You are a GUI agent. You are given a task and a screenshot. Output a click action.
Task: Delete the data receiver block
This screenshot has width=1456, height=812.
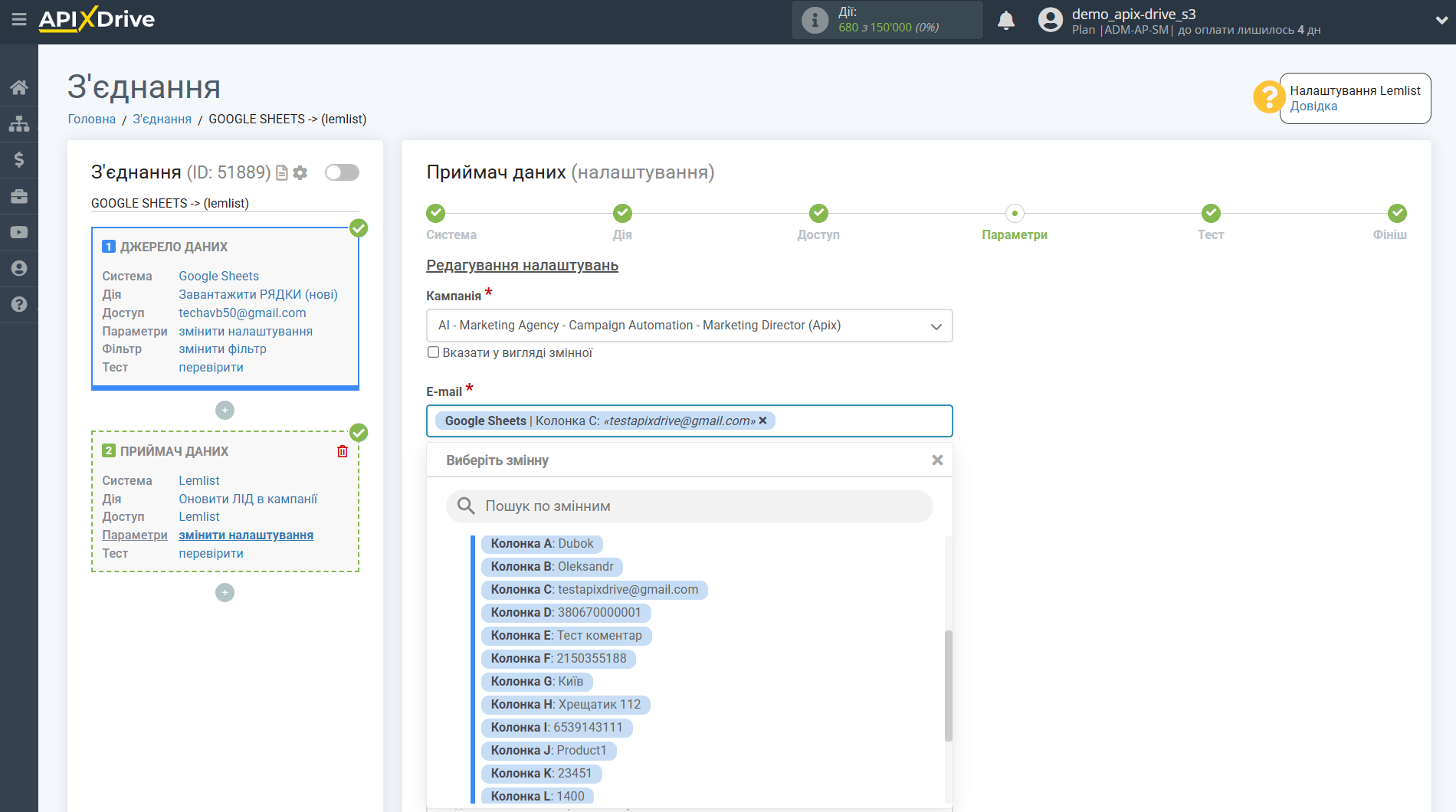pyautogui.click(x=343, y=451)
